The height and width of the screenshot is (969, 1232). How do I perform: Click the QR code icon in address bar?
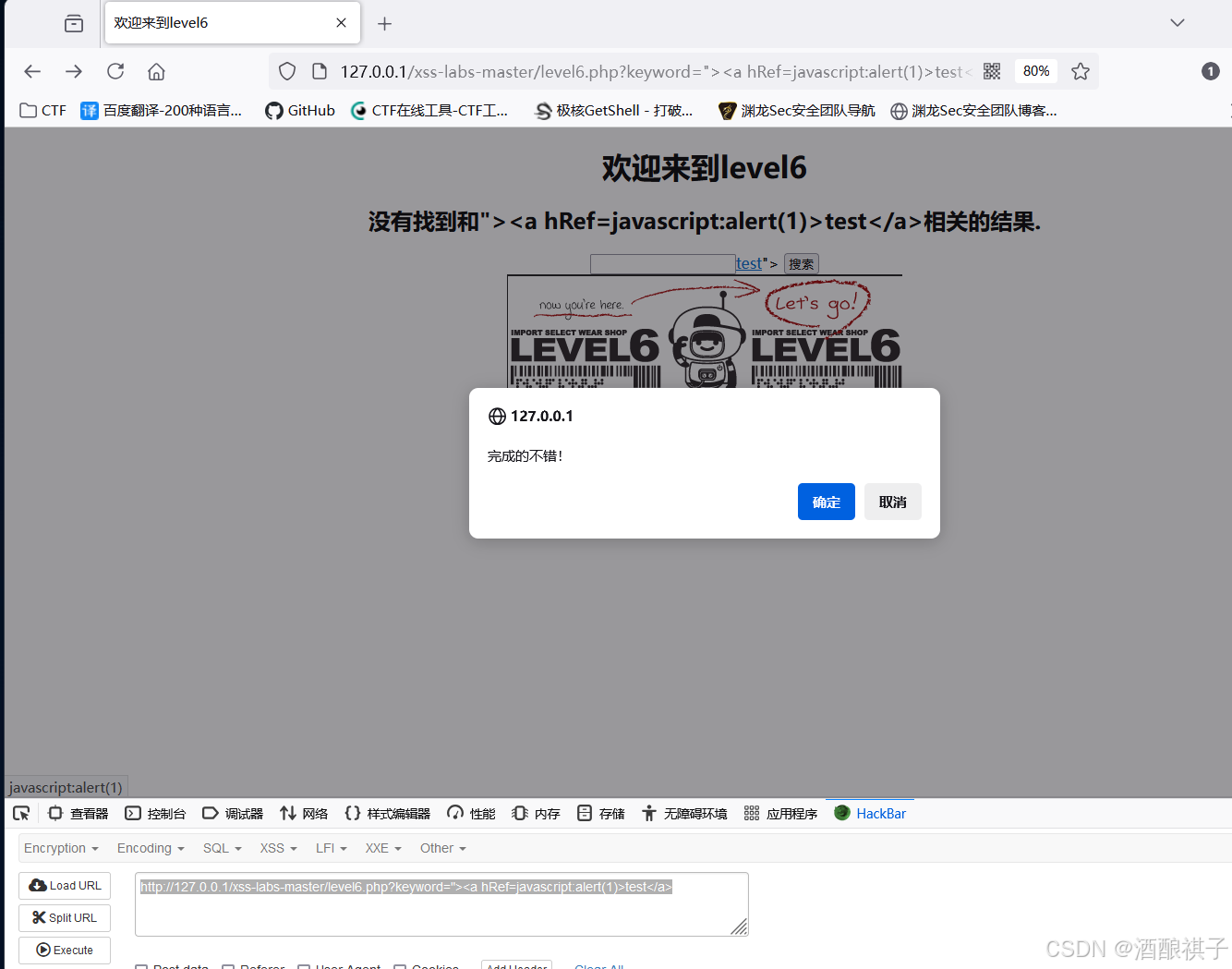(x=992, y=71)
